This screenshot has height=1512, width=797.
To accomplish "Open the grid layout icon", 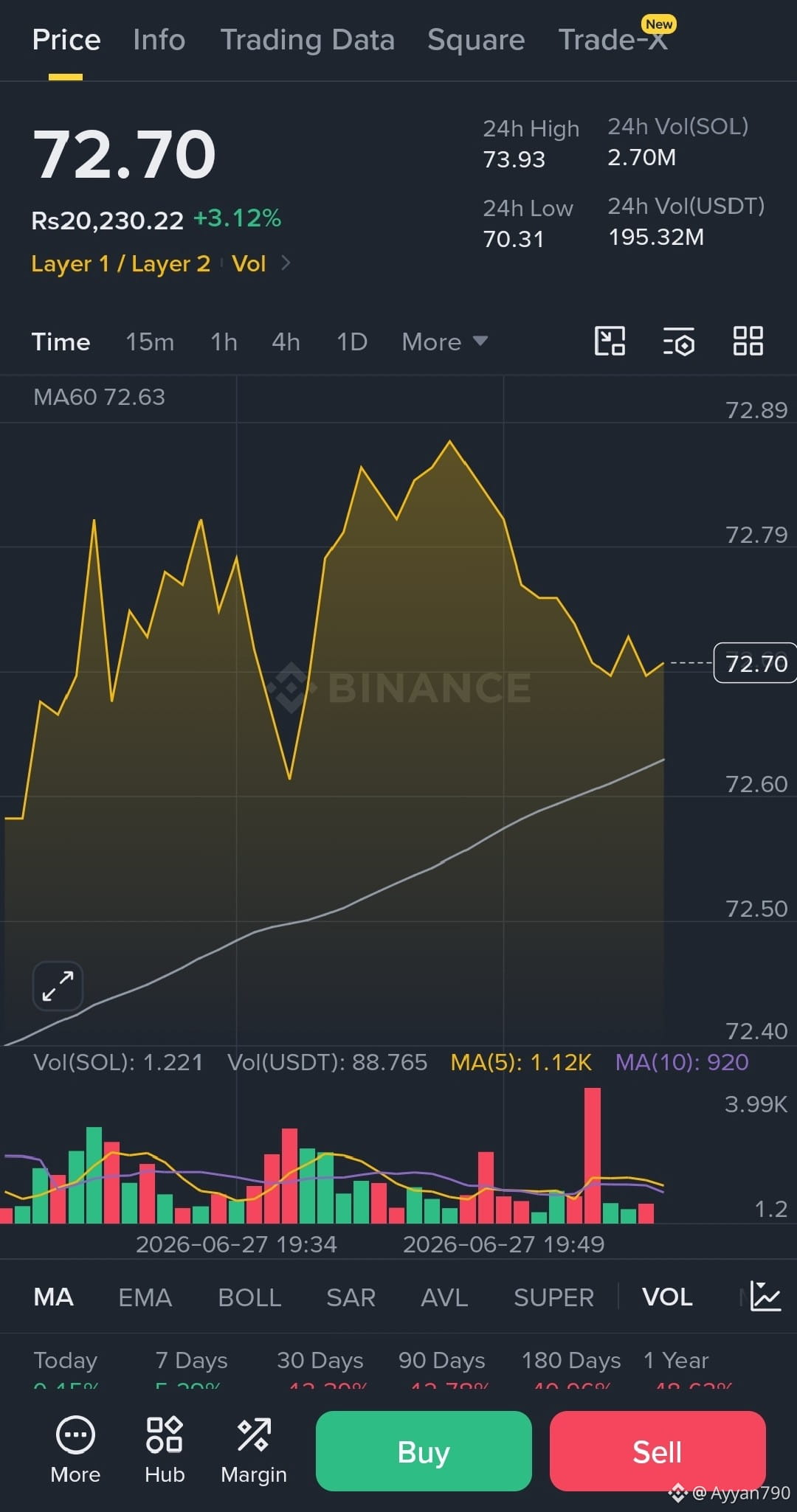I will (x=748, y=341).
